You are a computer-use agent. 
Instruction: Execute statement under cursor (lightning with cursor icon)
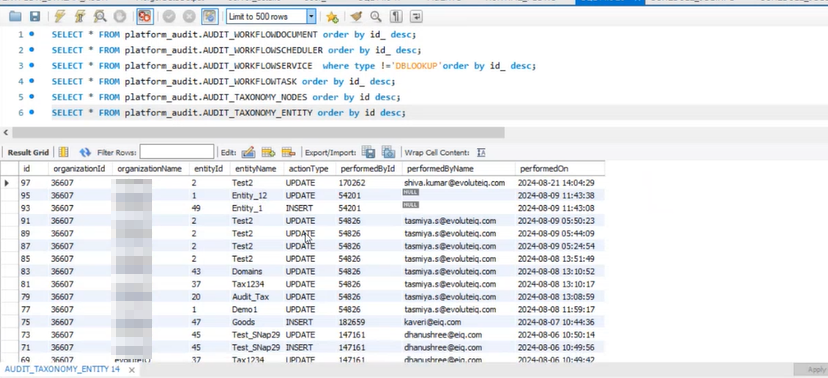tap(80, 17)
